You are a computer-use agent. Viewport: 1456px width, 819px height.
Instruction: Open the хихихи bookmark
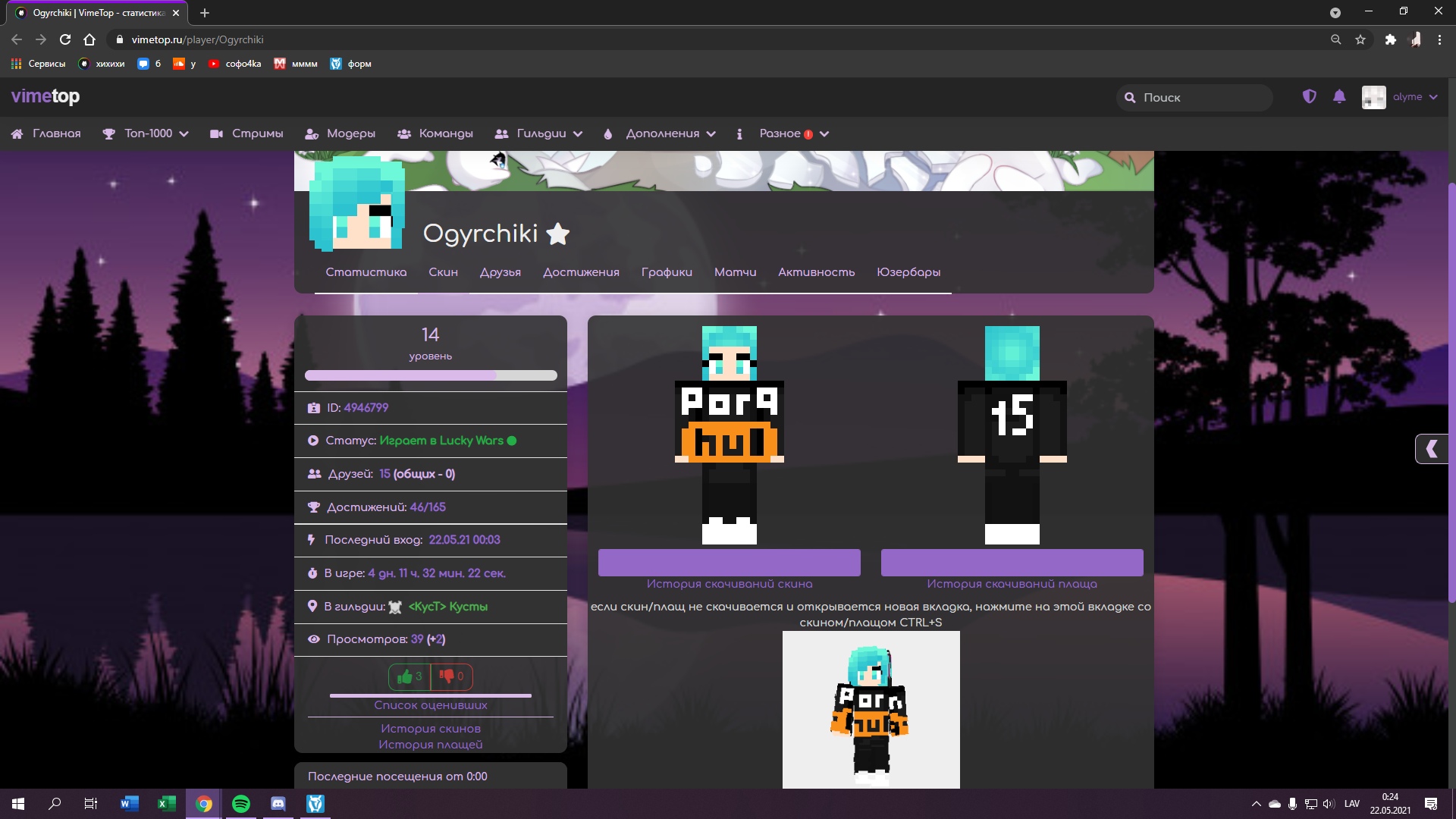coord(102,64)
